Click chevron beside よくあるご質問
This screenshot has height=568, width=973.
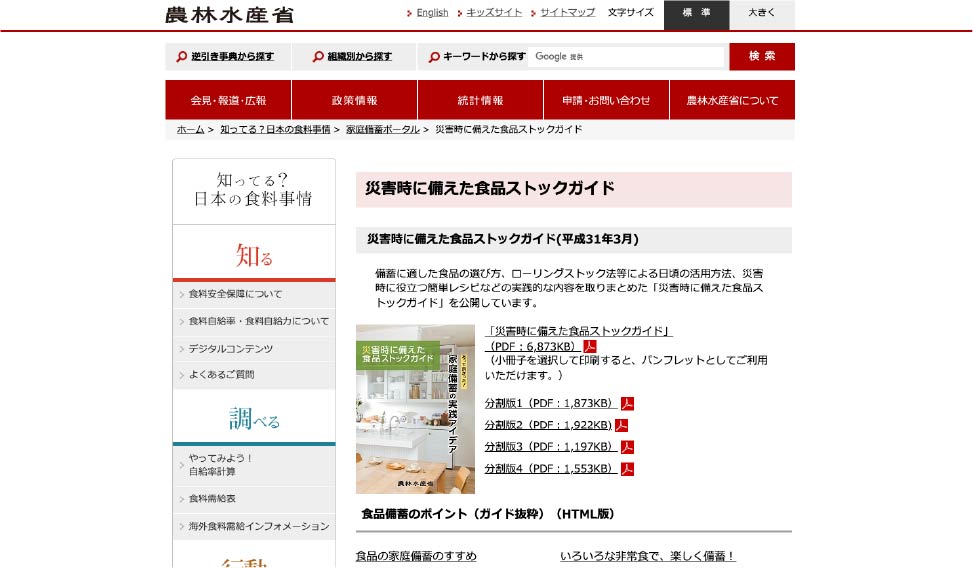(181, 376)
